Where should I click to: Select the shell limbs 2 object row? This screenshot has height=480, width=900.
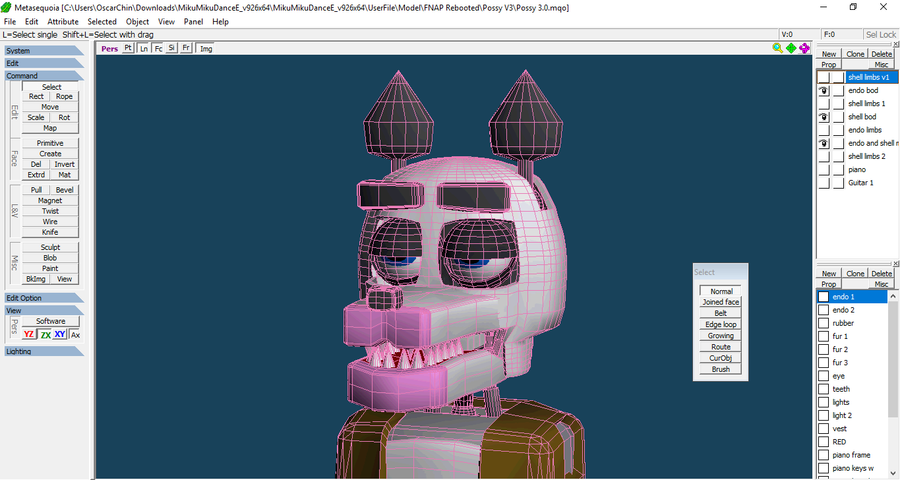click(858, 156)
